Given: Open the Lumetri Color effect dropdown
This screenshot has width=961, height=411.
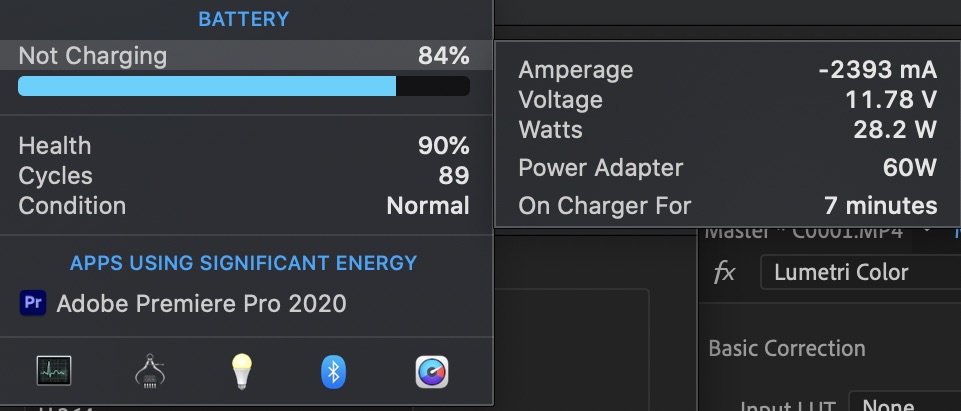Looking at the screenshot, I should coord(858,272).
